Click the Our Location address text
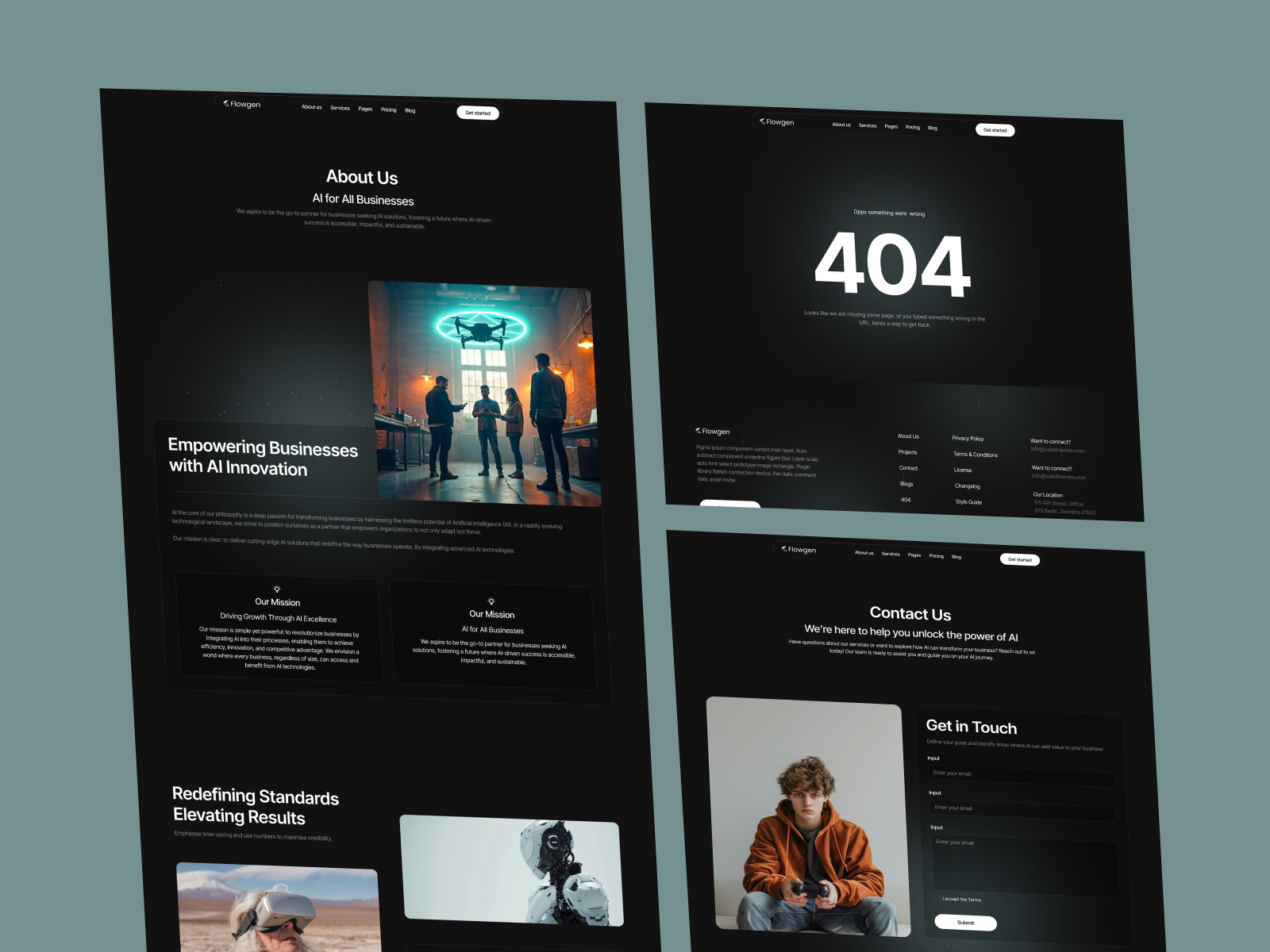This screenshot has width=1270, height=952. tap(1064, 508)
